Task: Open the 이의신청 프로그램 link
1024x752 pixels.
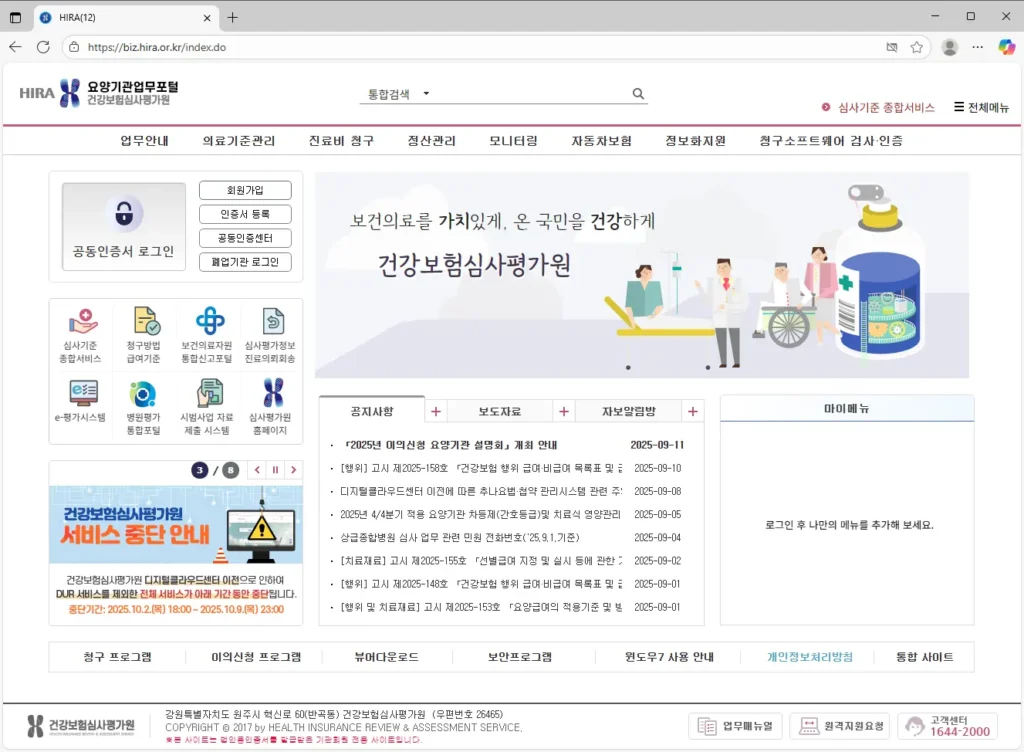Action: click(256, 657)
